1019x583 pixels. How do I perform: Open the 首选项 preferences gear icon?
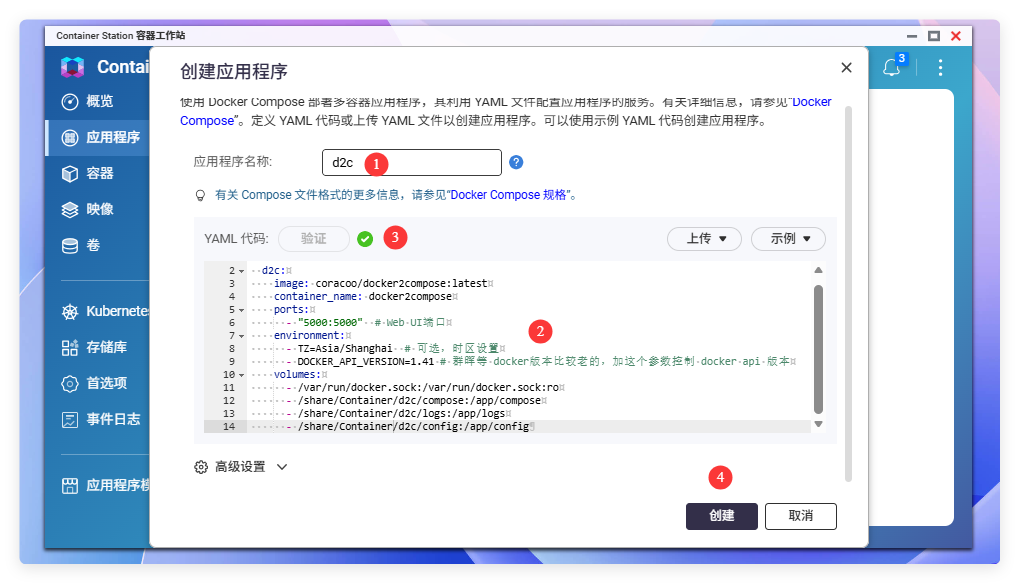70,383
